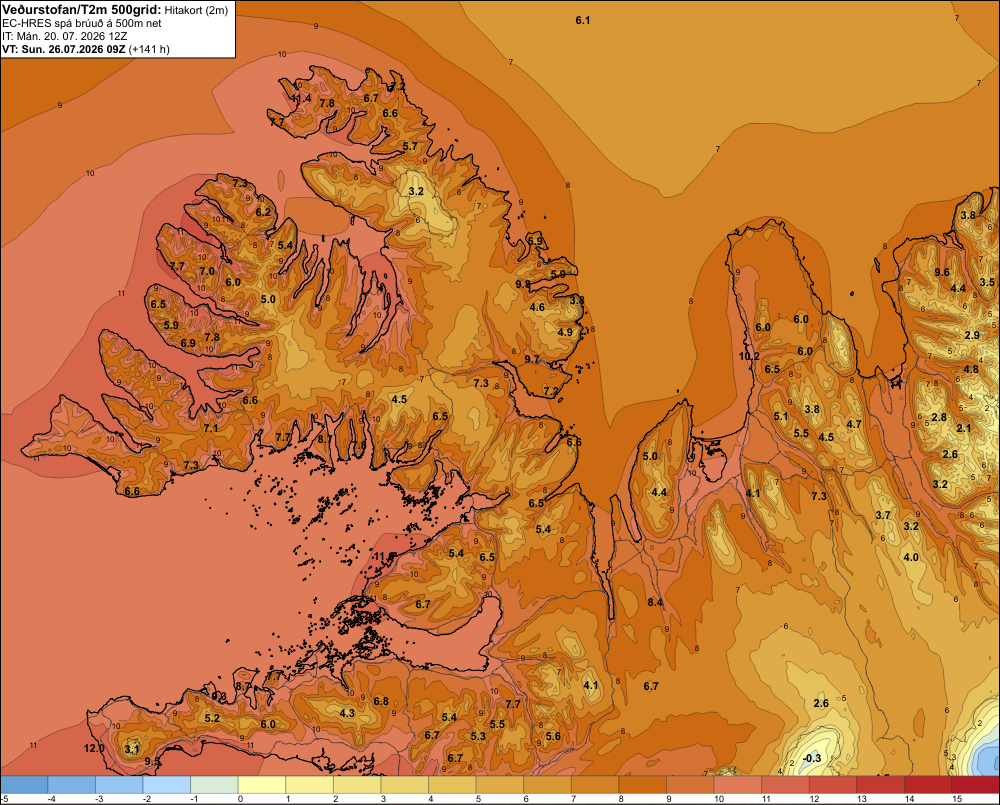Choose the orange legend swatch between 7 and 8
Image resolution: width=1000 pixels, height=805 pixels.
(595, 785)
